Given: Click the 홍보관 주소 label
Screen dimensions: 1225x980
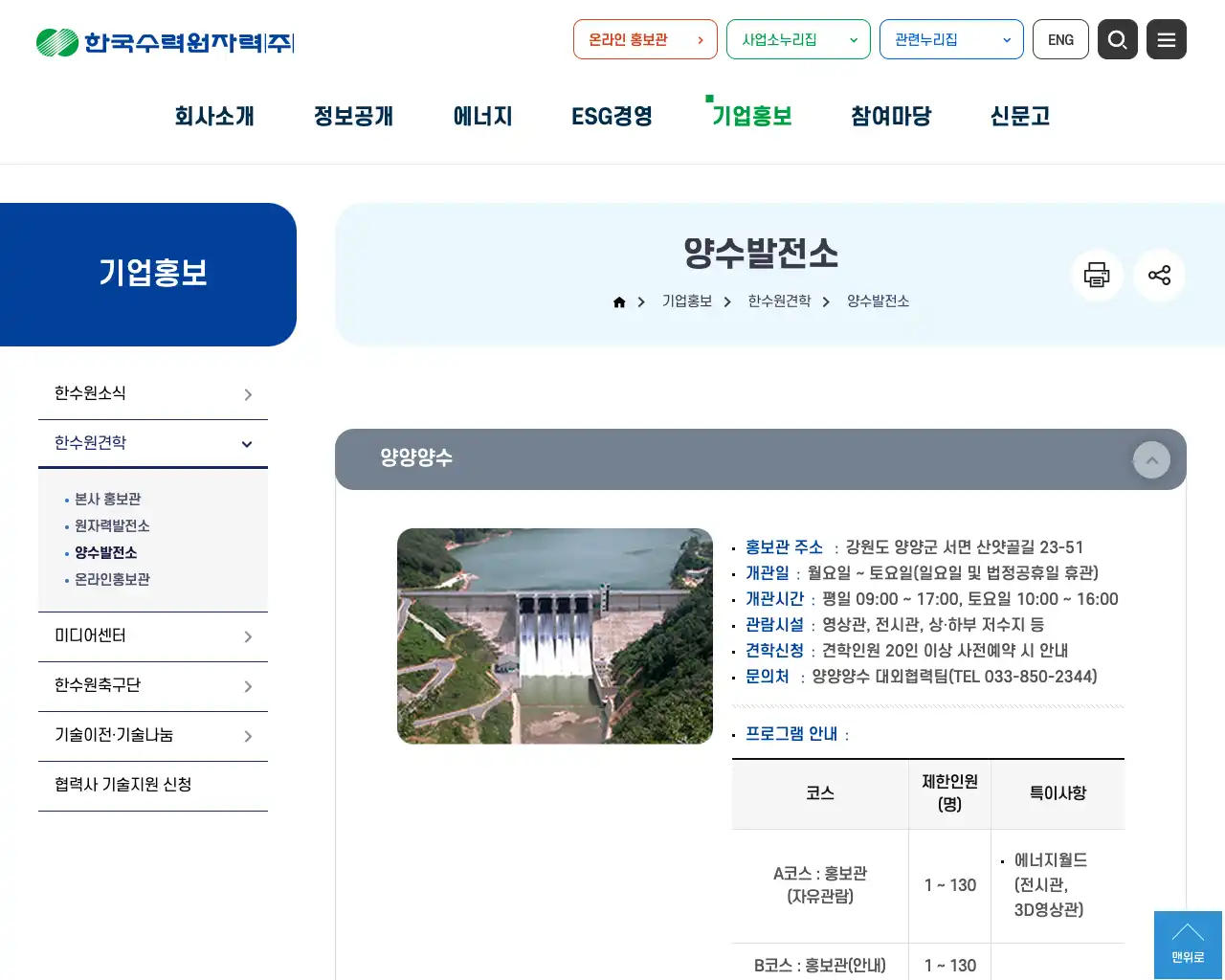Looking at the screenshot, I should point(784,547).
